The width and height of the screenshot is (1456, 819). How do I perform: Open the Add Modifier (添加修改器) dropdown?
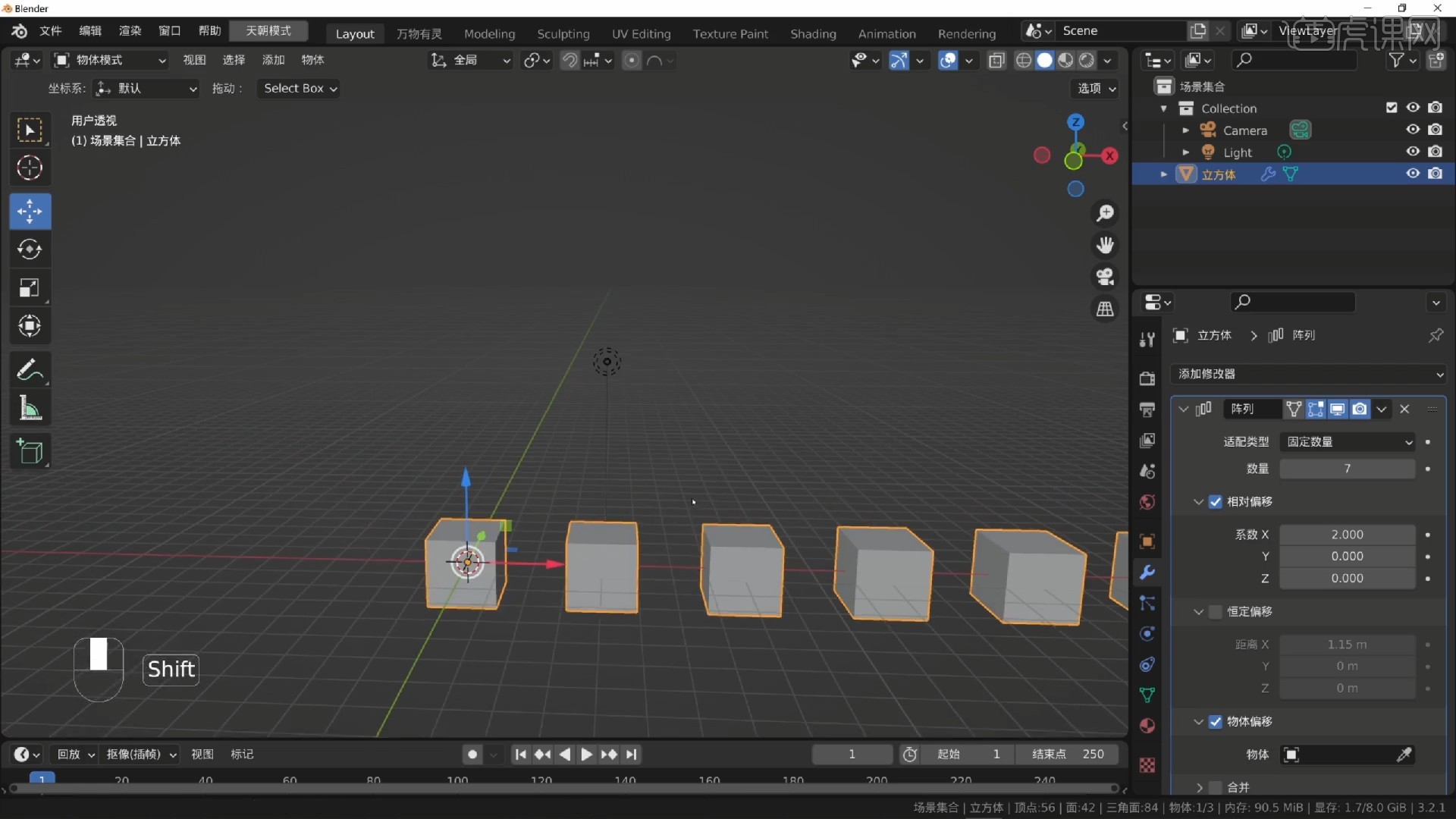tap(1310, 374)
